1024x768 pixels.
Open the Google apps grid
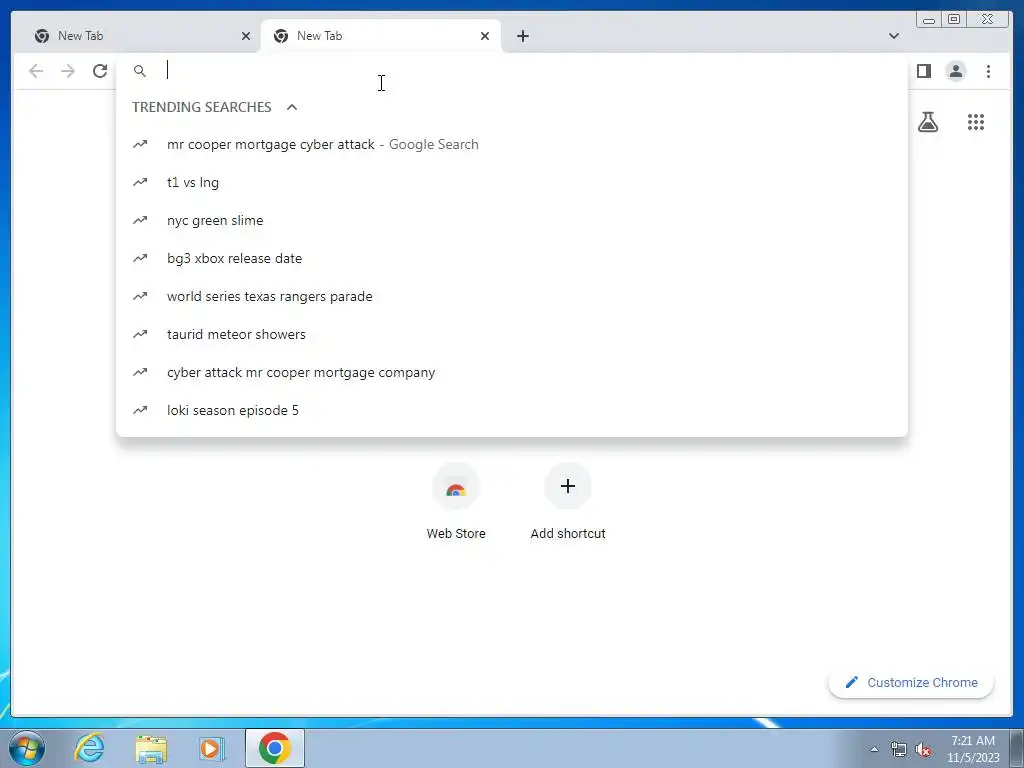point(976,121)
